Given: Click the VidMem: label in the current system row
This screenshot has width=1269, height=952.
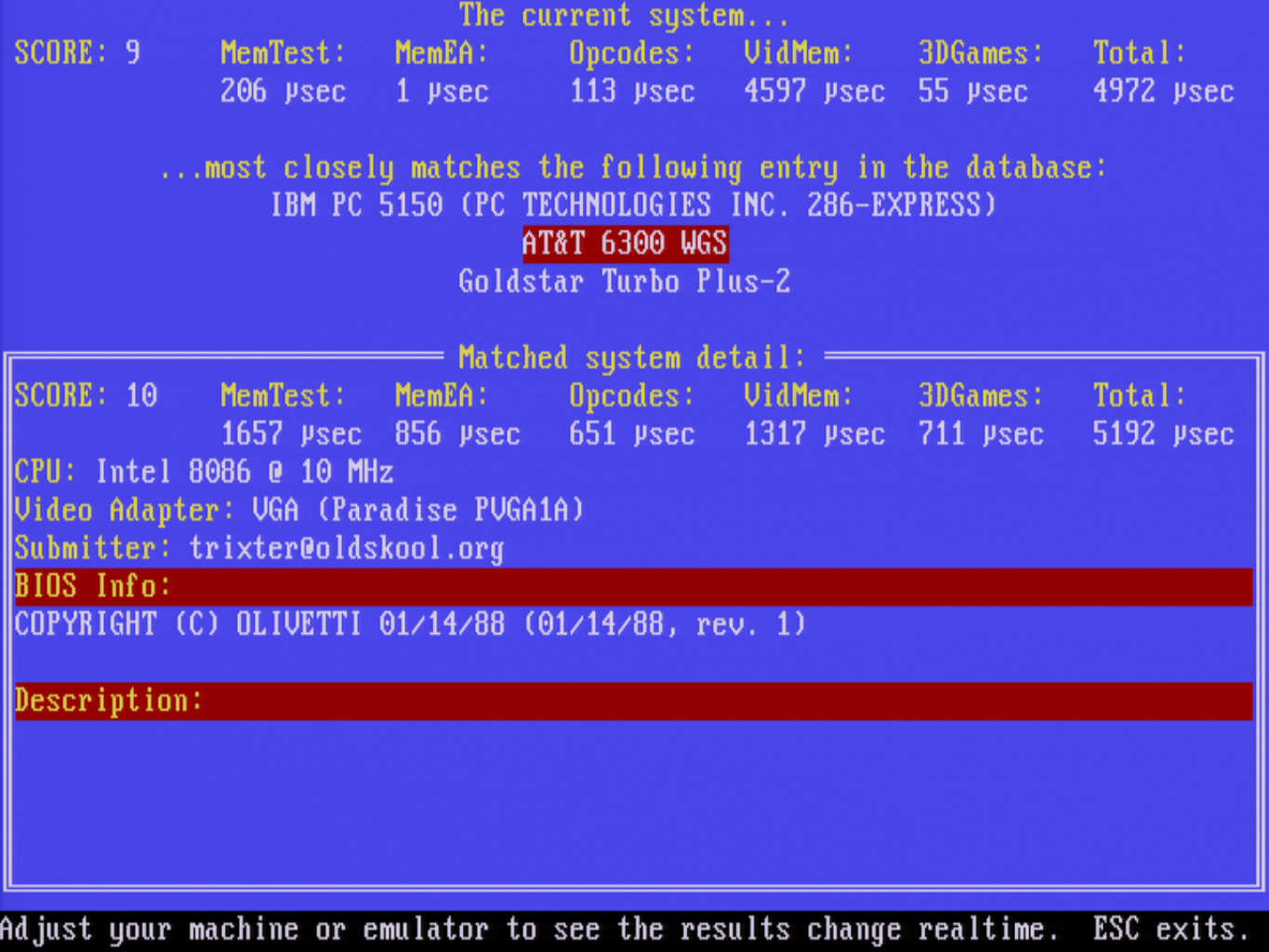Looking at the screenshot, I should point(799,53).
